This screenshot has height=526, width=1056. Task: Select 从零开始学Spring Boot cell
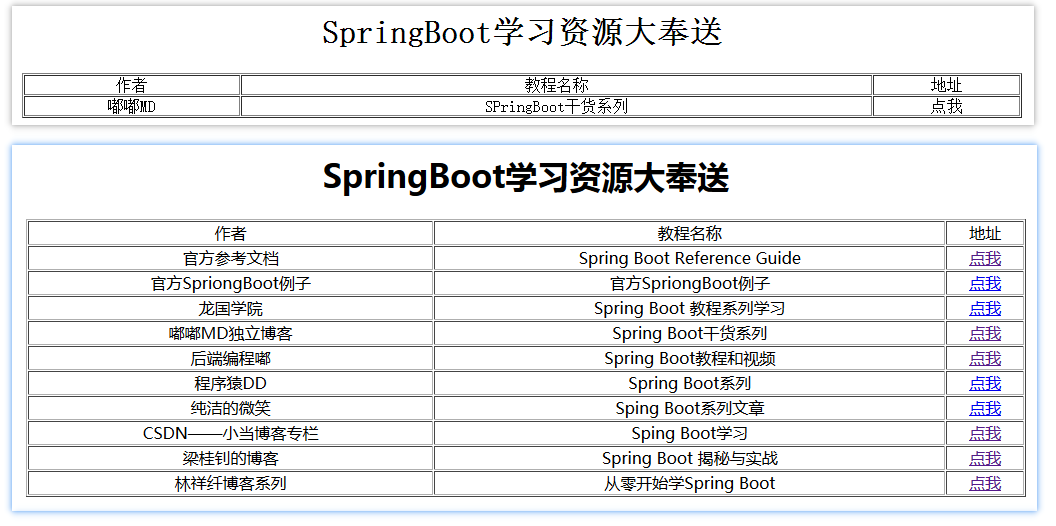tap(690, 484)
